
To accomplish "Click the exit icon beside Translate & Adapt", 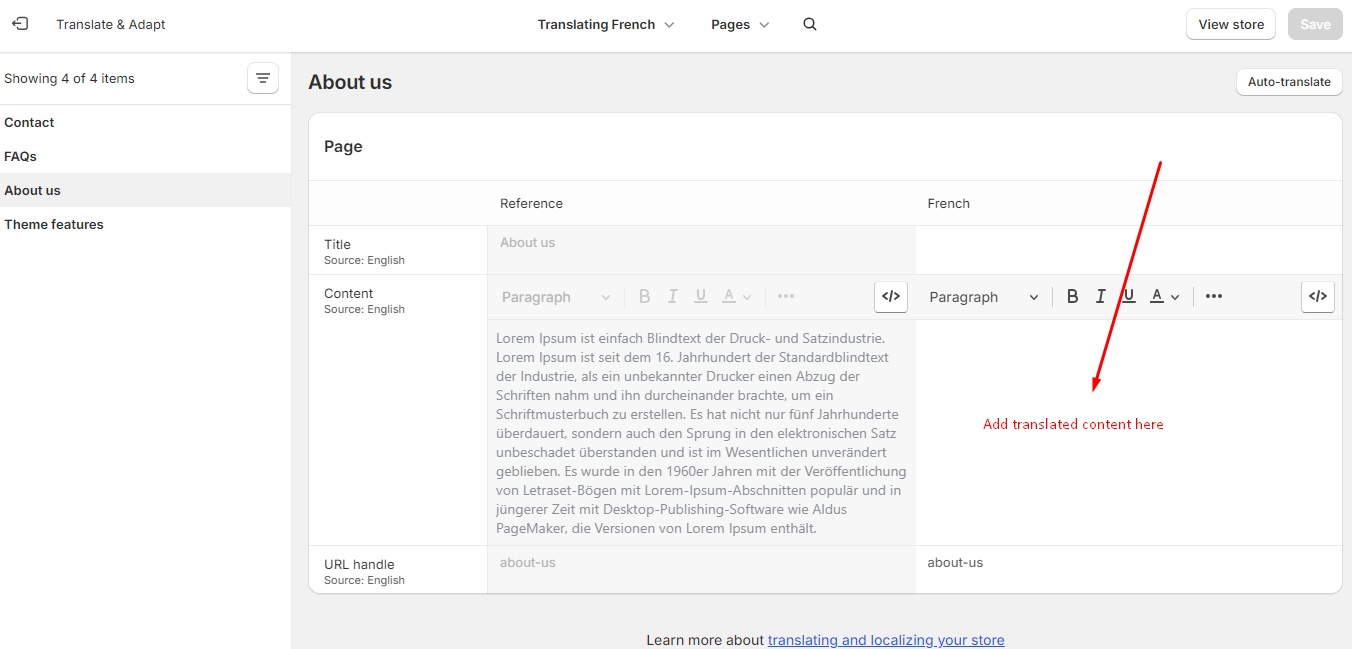I will 20,24.
